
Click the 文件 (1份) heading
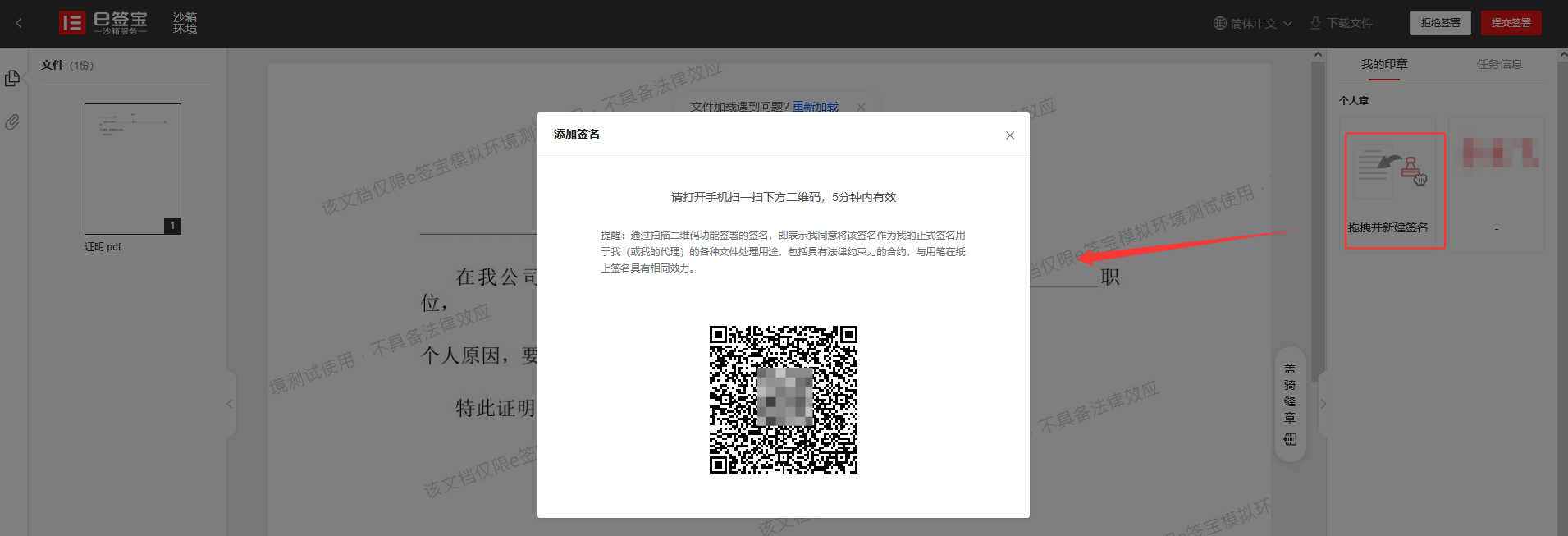(67, 65)
